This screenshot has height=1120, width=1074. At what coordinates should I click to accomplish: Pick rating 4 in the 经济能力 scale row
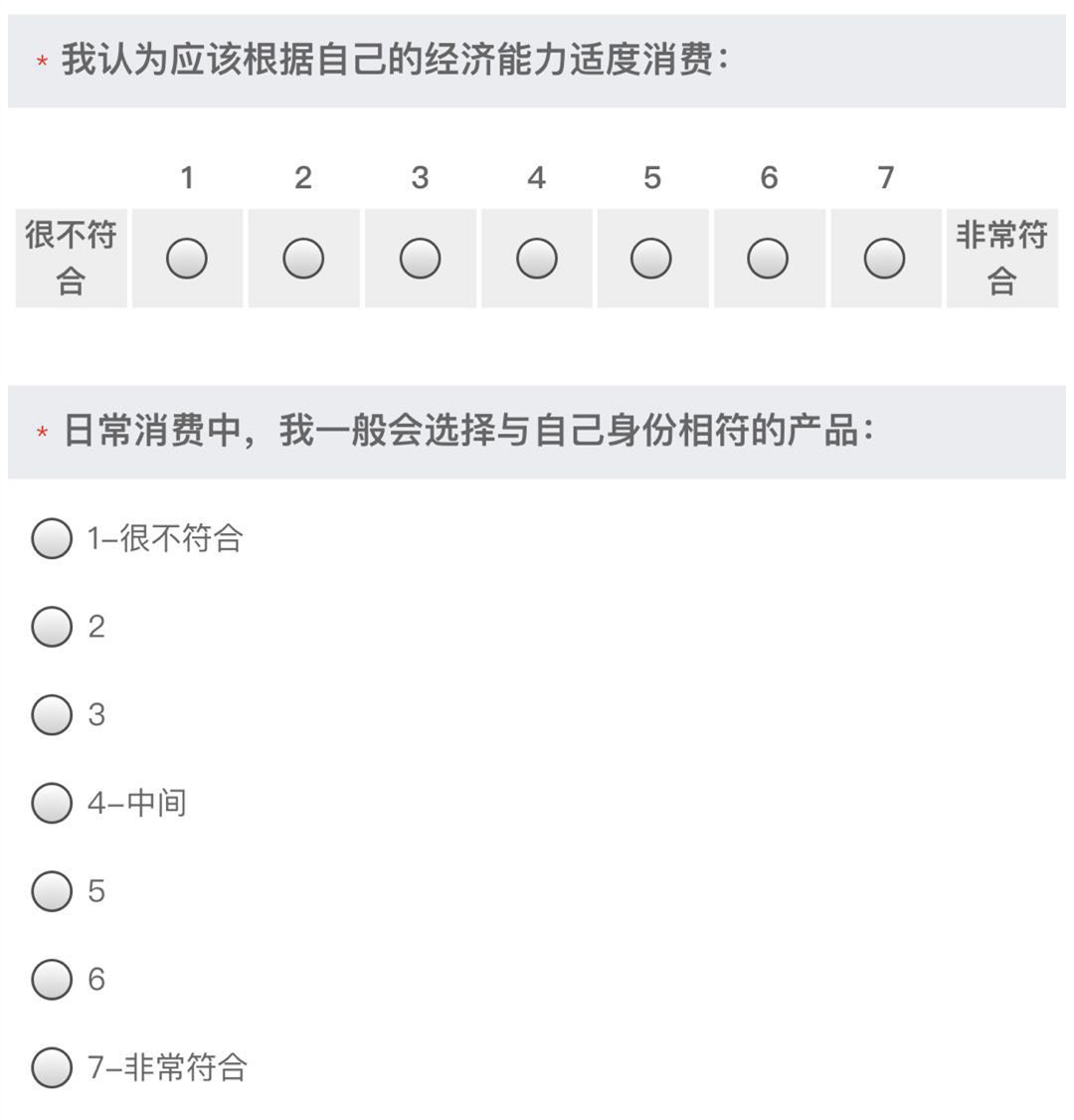[x=537, y=259]
